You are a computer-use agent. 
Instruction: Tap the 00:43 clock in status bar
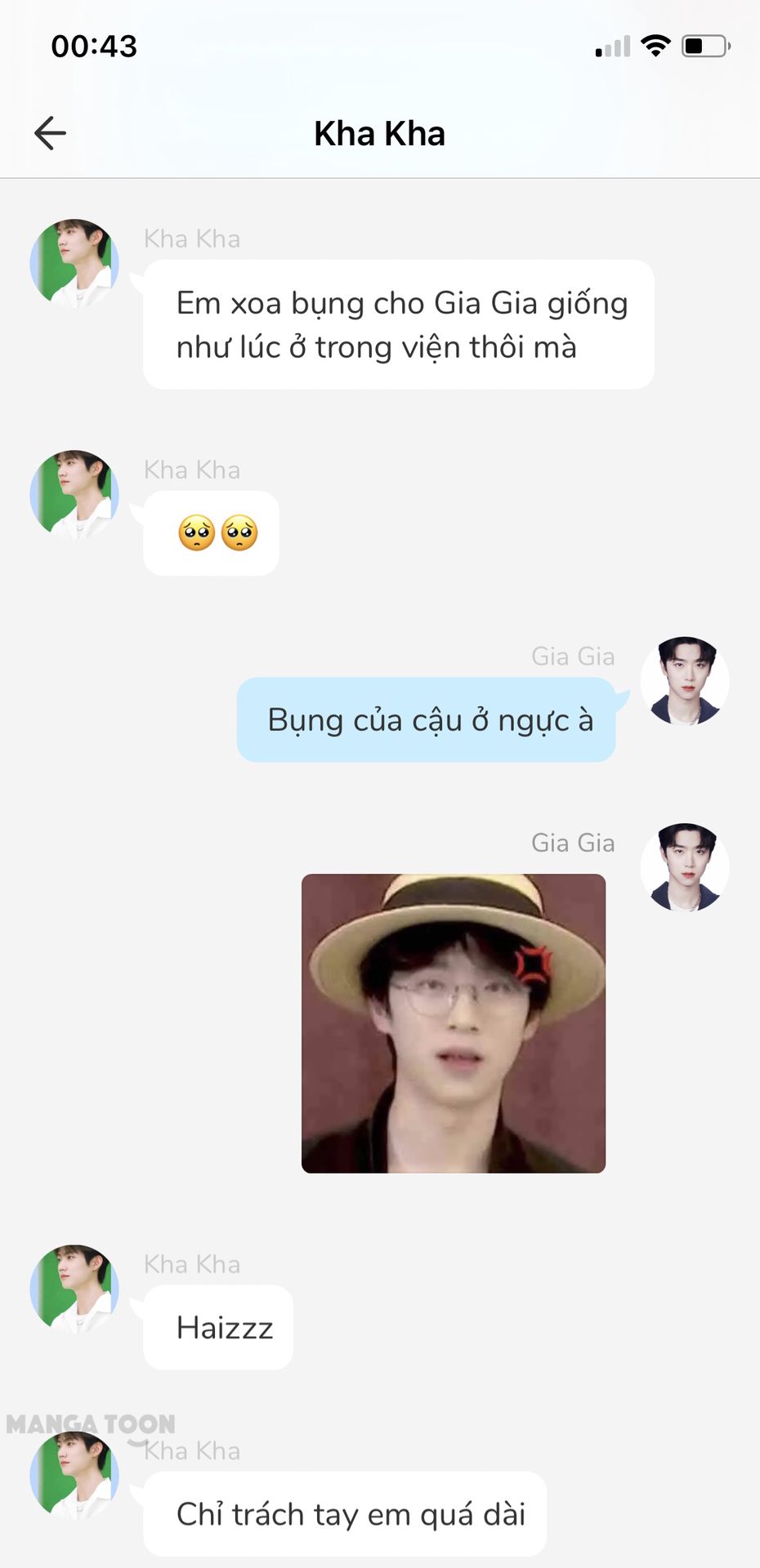tap(94, 47)
